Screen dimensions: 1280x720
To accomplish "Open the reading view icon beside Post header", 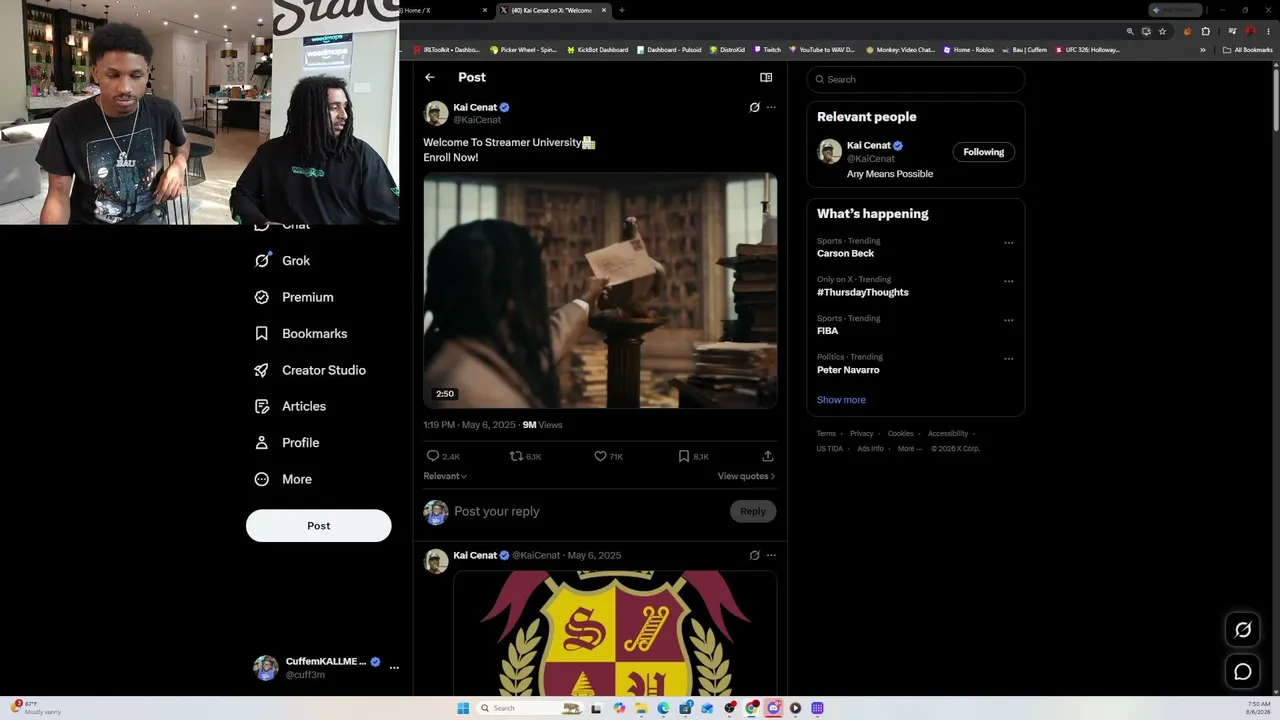I will 766,77.
